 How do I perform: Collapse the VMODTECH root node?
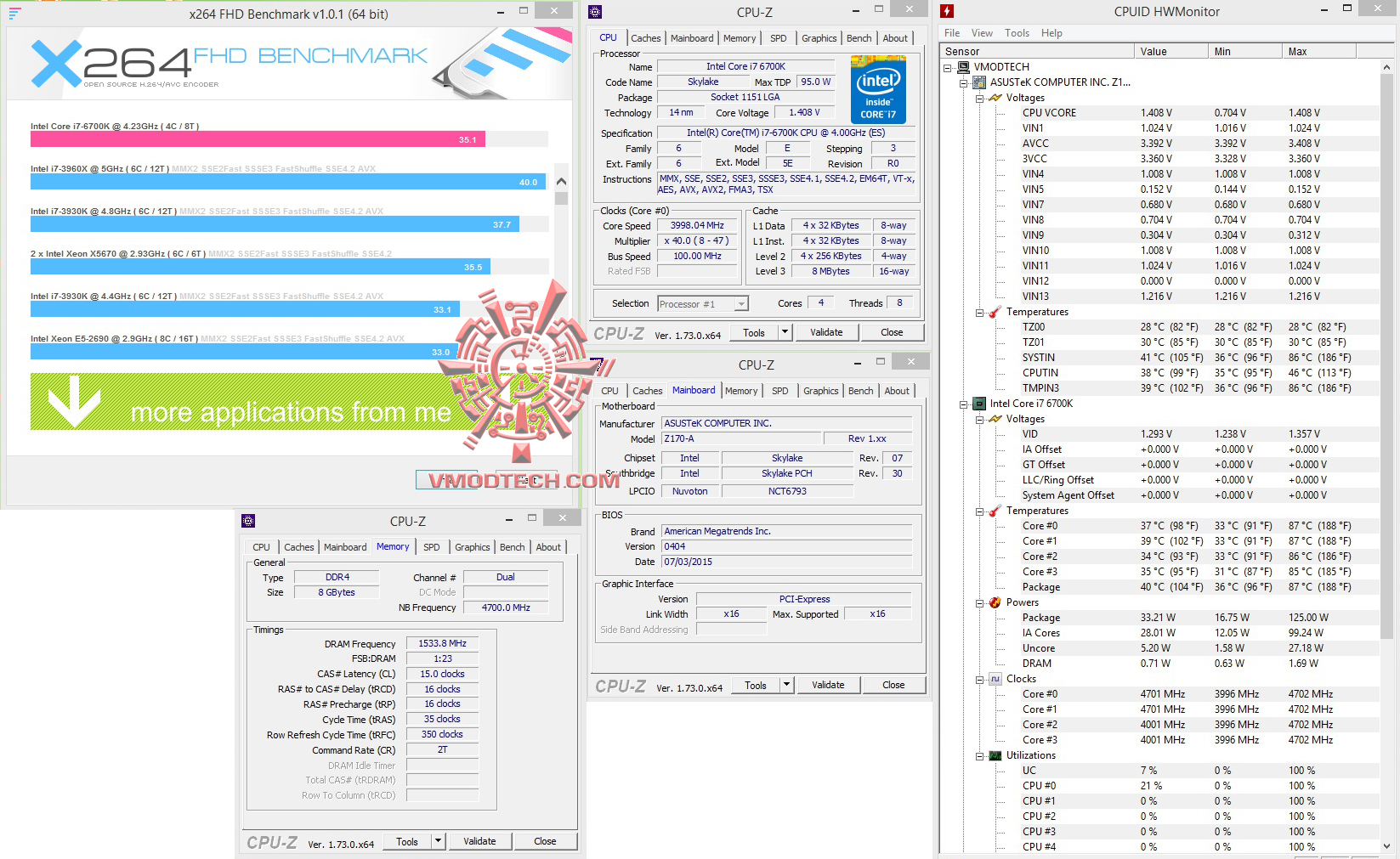pos(948,67)
